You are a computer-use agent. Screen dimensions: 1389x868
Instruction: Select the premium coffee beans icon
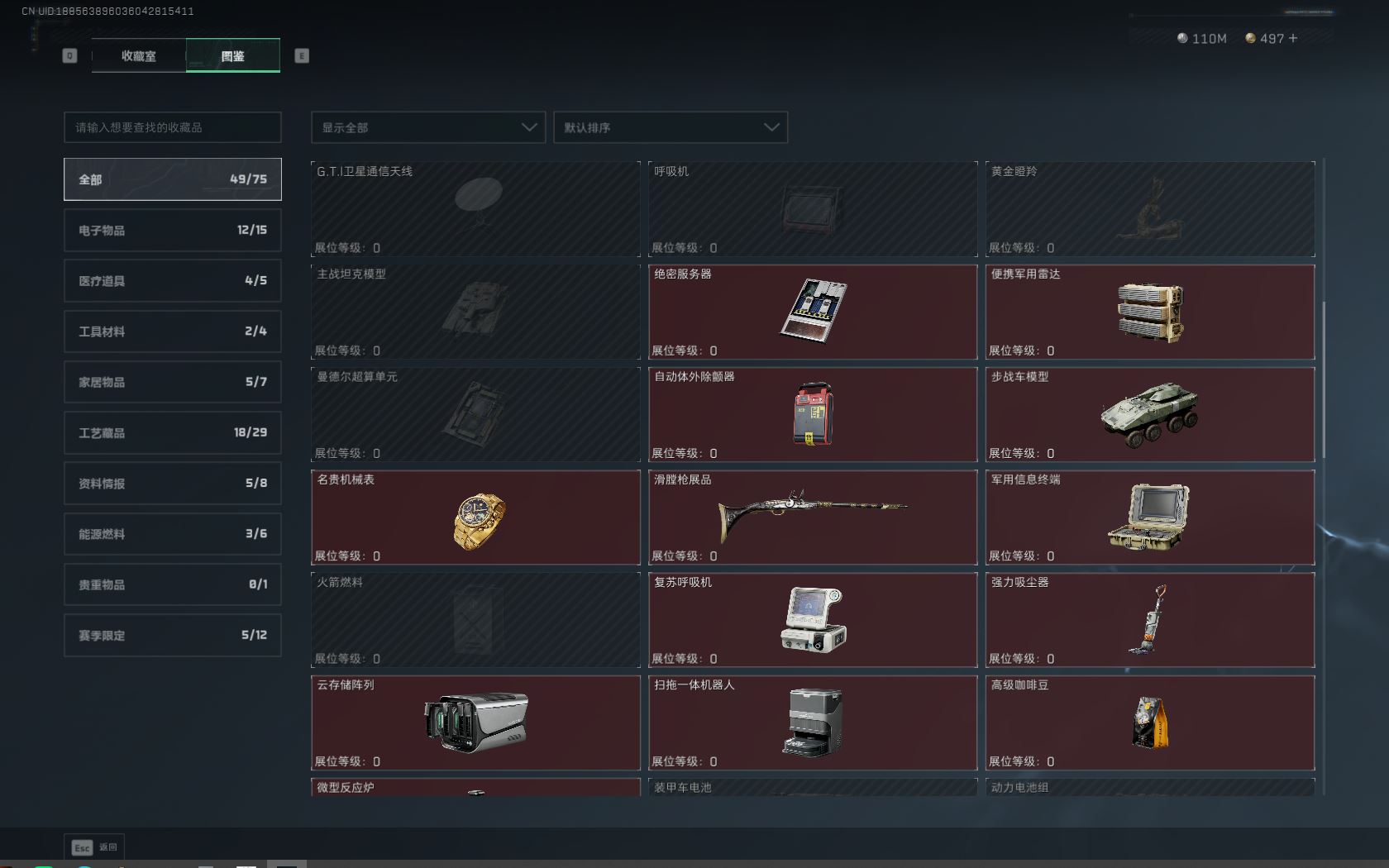coord(1149,722)
